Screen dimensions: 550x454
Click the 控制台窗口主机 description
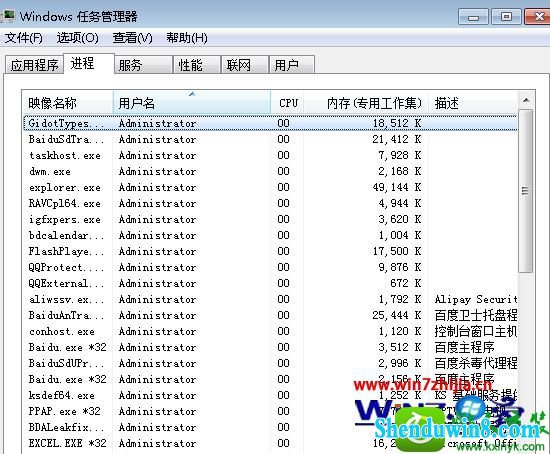click(476, 331)
